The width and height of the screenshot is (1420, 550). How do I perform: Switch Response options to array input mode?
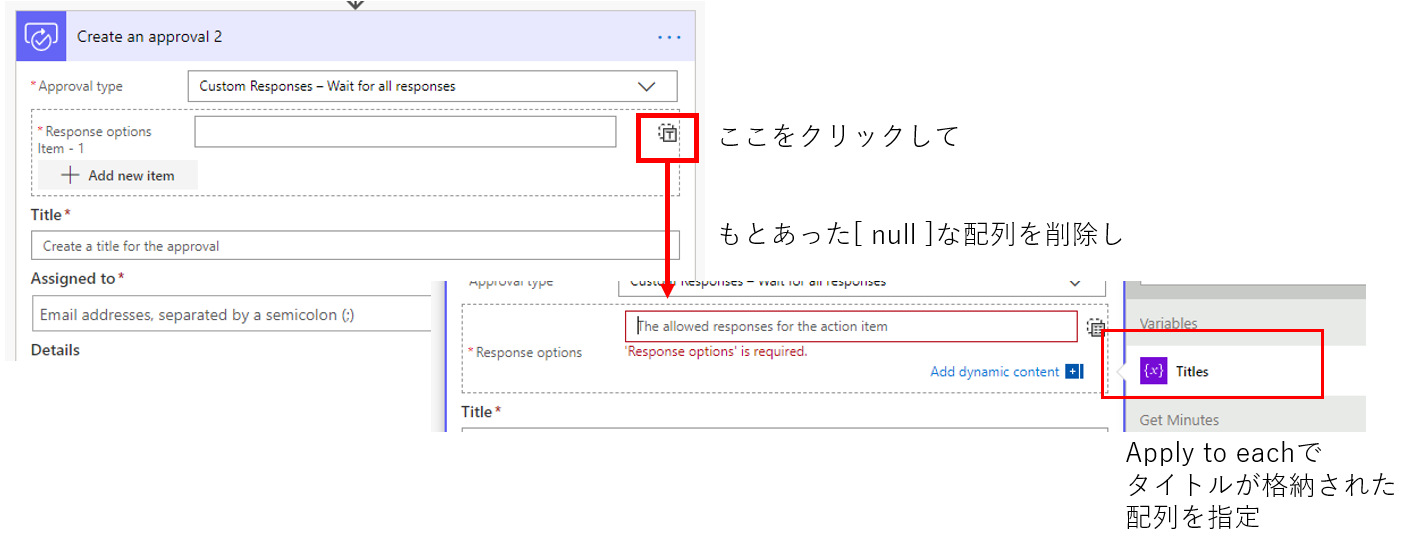coord(667,133)
